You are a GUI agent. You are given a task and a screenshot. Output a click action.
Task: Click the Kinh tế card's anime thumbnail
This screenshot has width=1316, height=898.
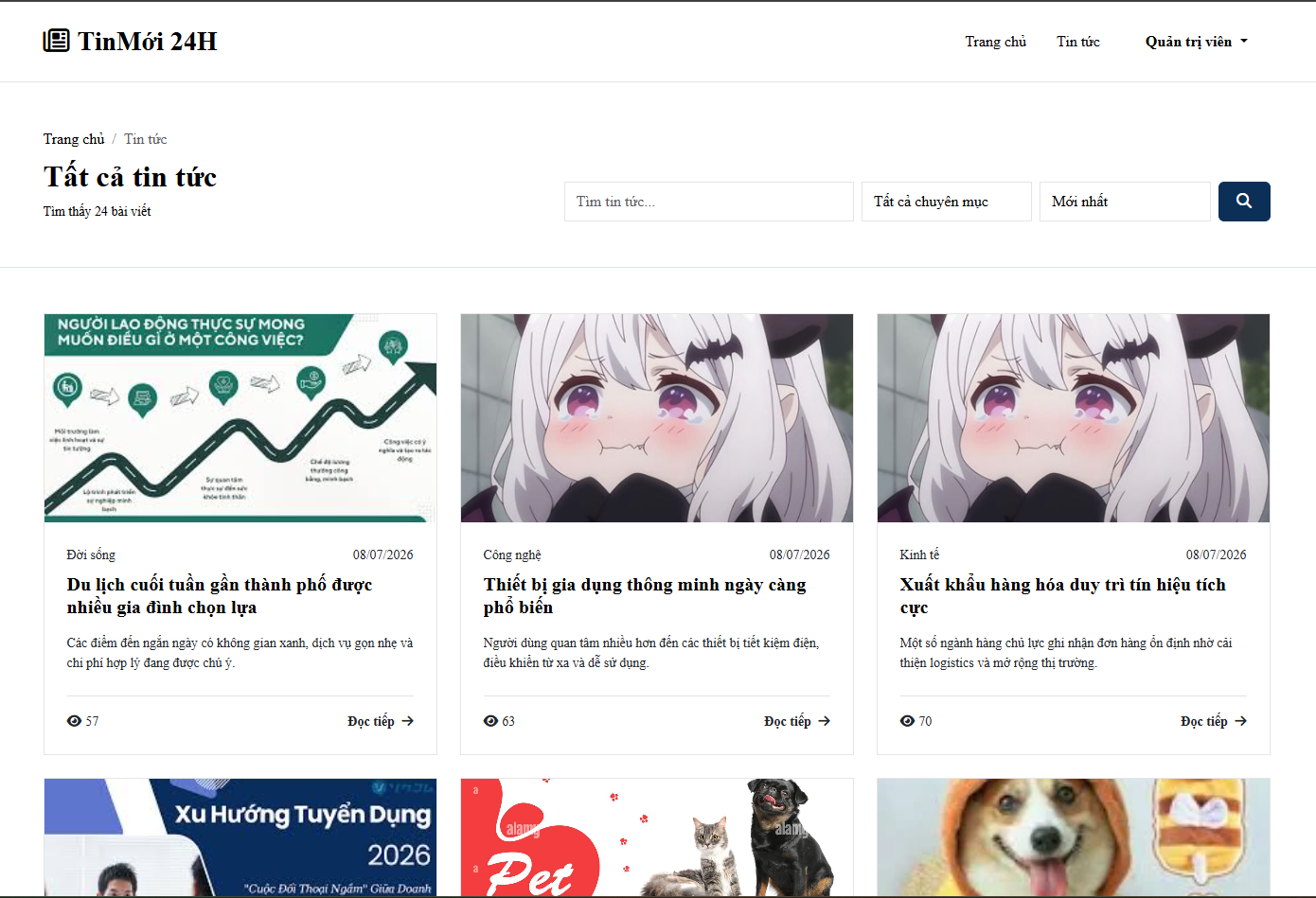[x=1074, y=418]
